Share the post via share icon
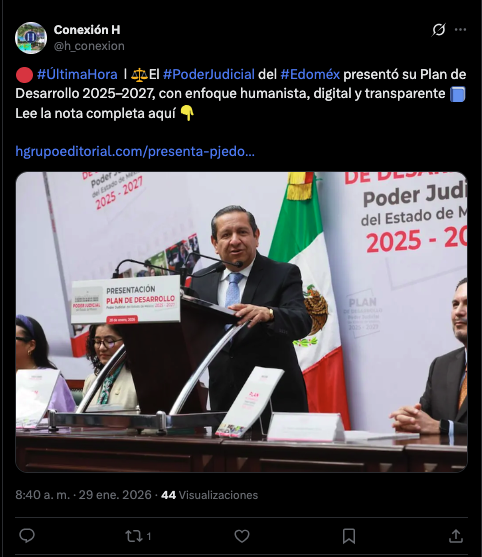The image size is (482, 557). [456, 536]
